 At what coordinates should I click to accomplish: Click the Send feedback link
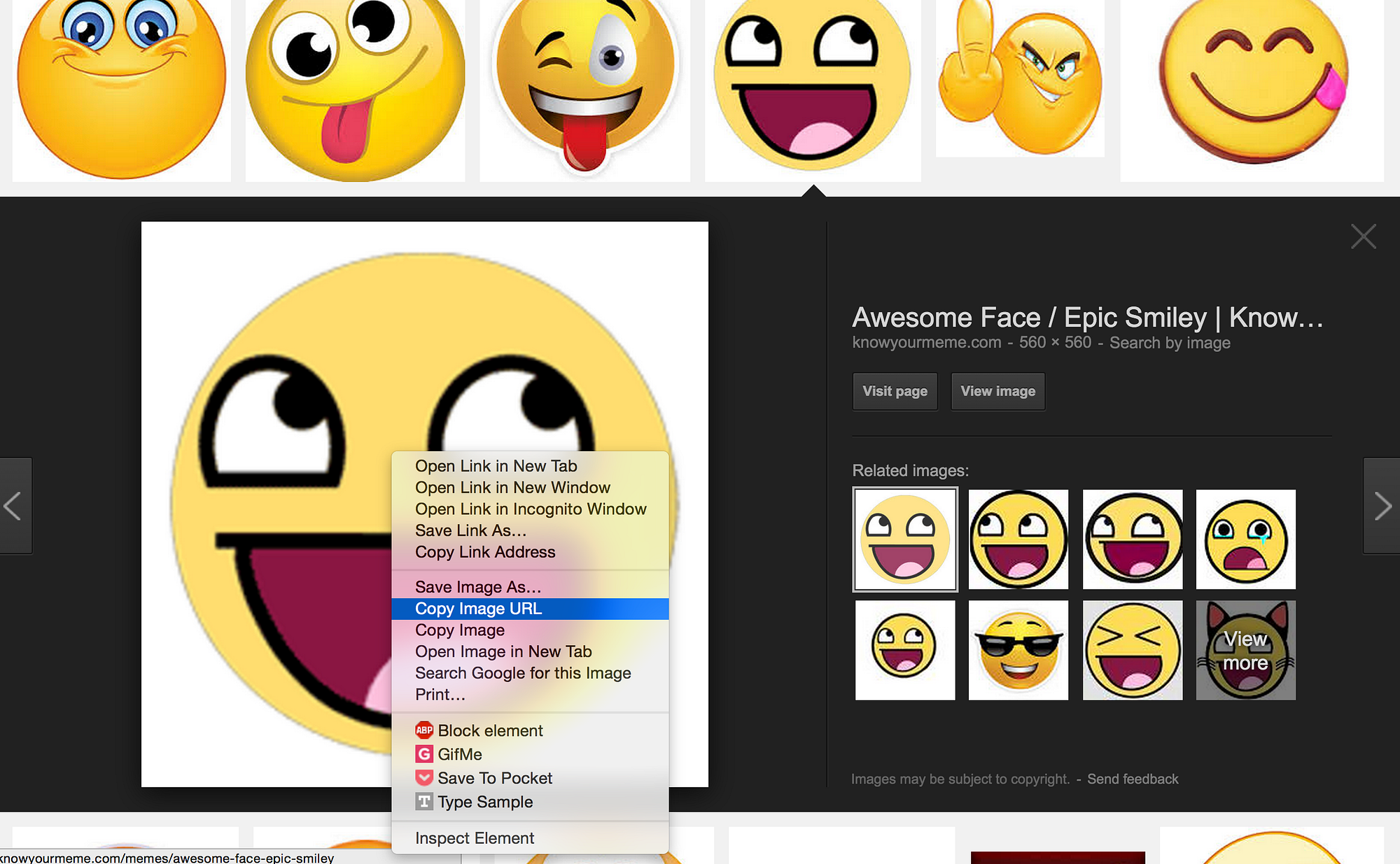click(1132, 779)
